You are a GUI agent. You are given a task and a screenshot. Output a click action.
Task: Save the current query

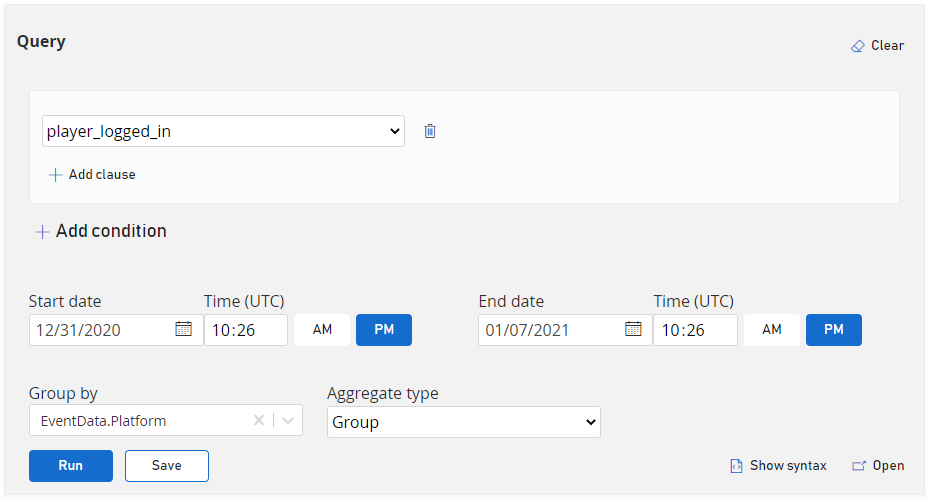[x=167, y=466]
